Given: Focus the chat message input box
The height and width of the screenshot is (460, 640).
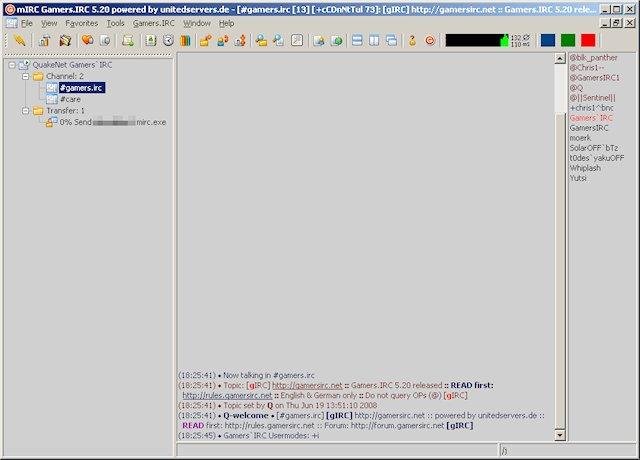Looking at the screenshot, I should coord(337,450).
